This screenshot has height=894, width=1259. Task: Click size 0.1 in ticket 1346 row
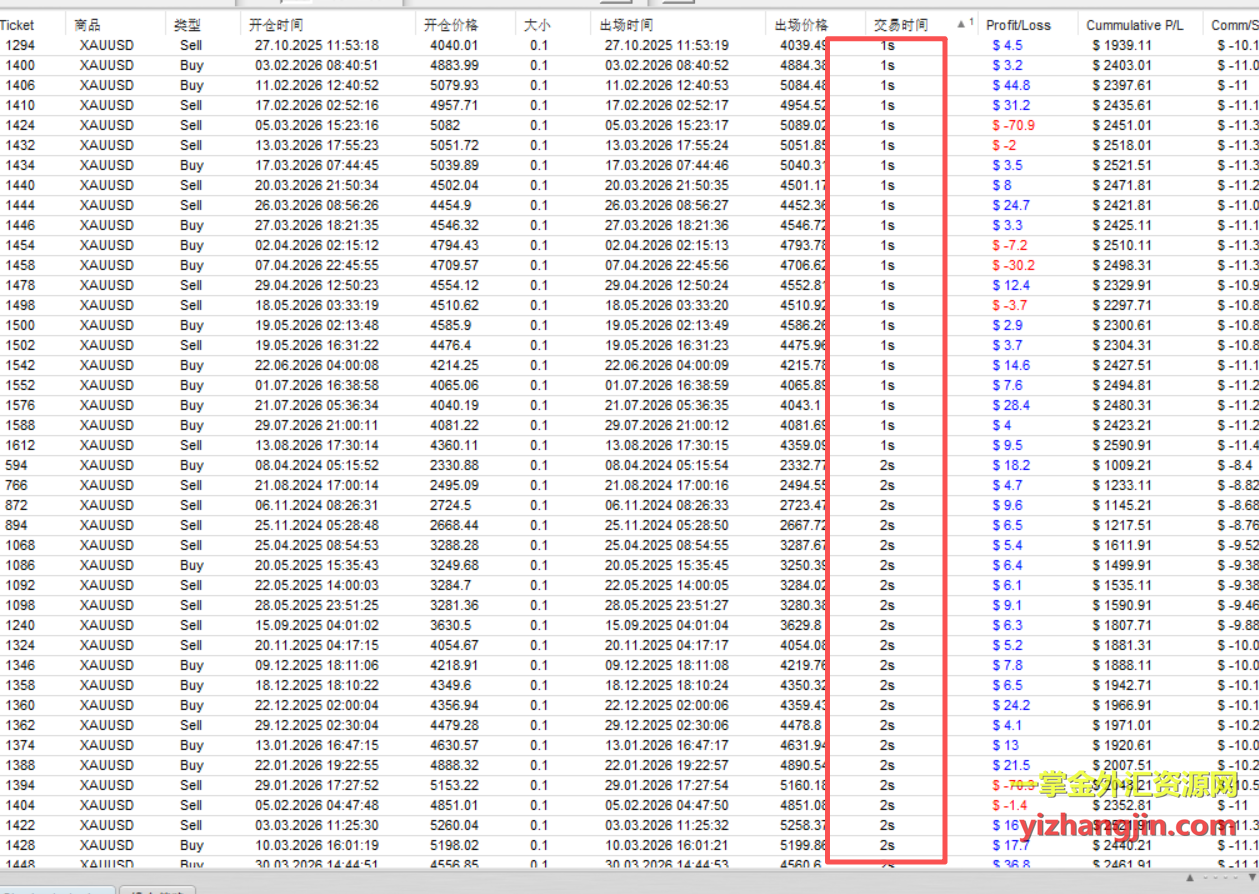pos(539,665)
